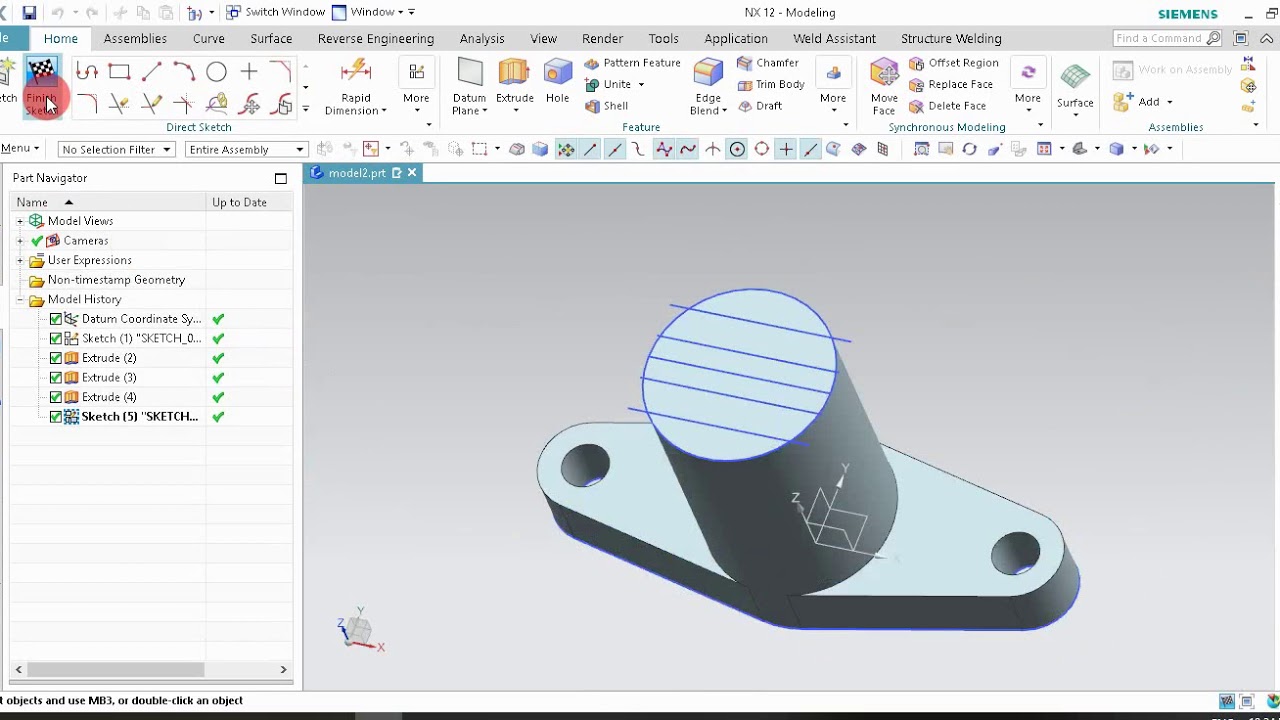Image resolution: width=1280 pixels, height=720 pixels.
Task: Click in the Find a Command field
Action: tap(1160, 39)
